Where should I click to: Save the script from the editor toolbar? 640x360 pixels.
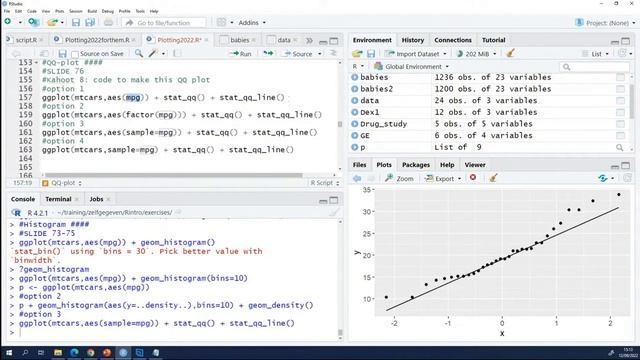62,53
